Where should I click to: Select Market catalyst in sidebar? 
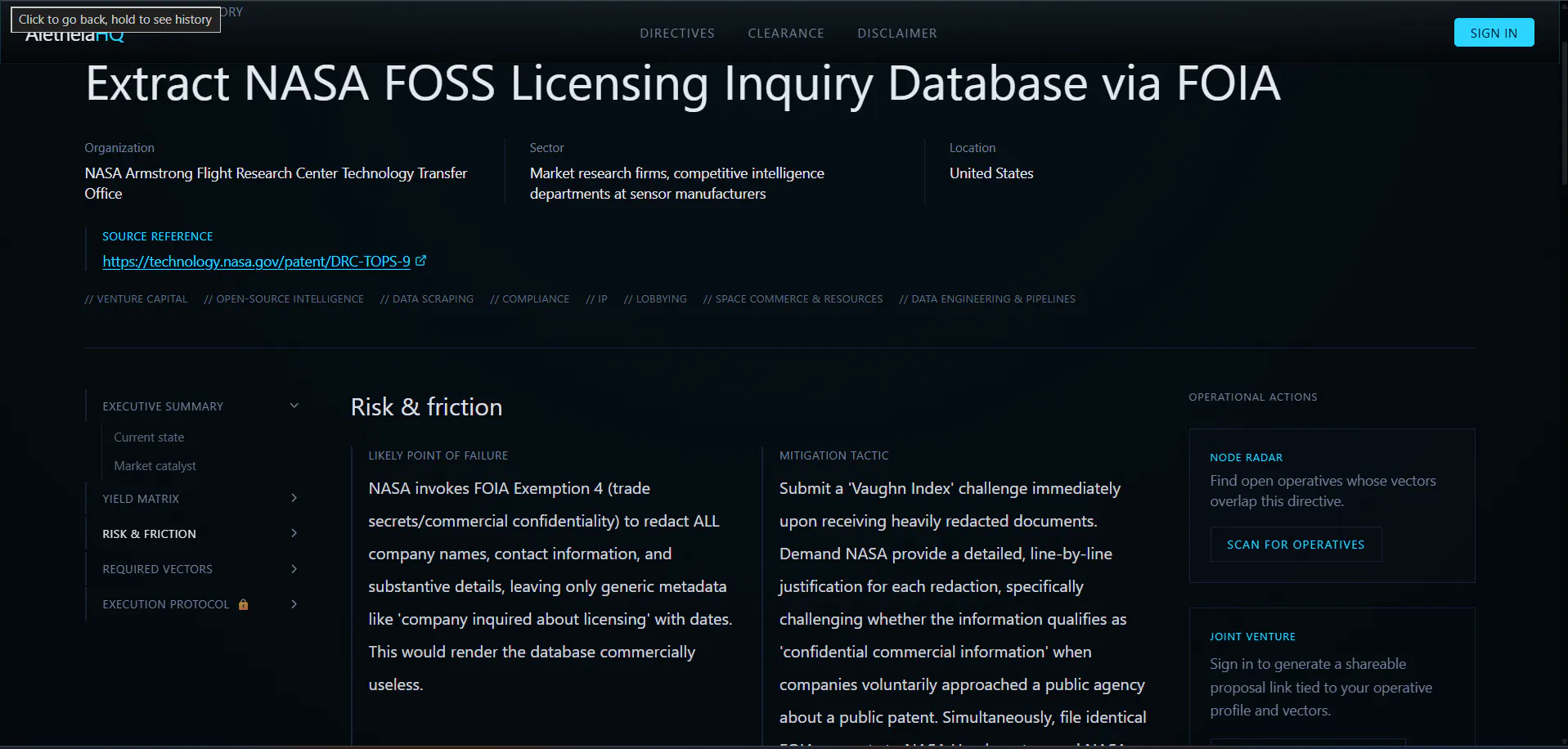click(x=155, y=466)
